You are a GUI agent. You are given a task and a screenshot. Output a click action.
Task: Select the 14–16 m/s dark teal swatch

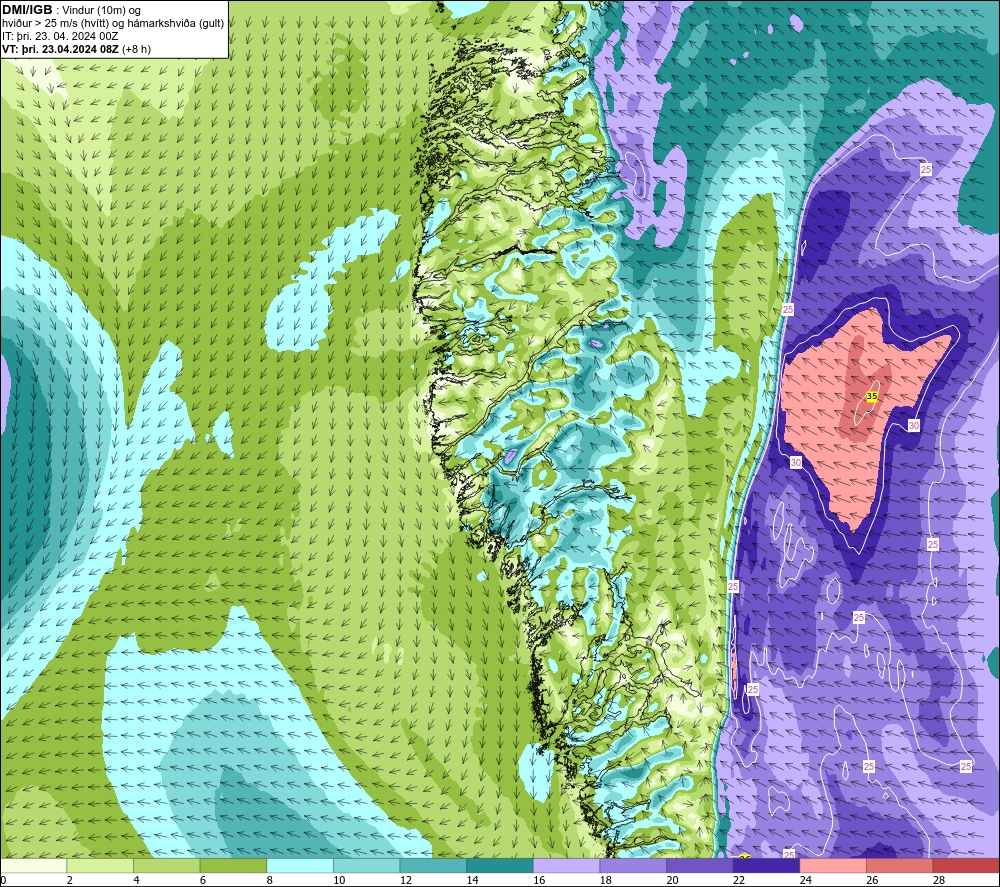coord(499,866)
